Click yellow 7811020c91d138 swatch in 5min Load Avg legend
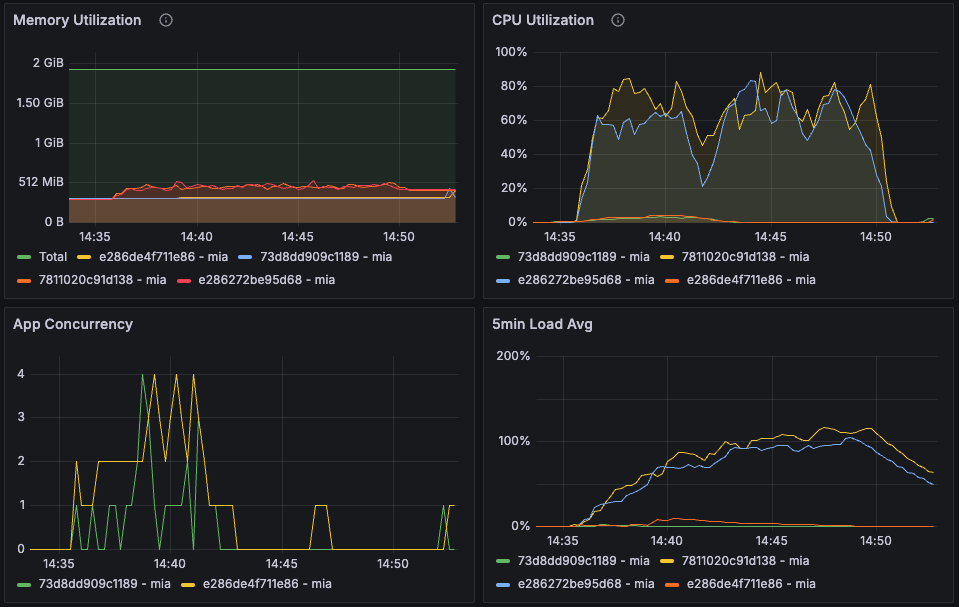959x607 pixels. coord(670,561)
